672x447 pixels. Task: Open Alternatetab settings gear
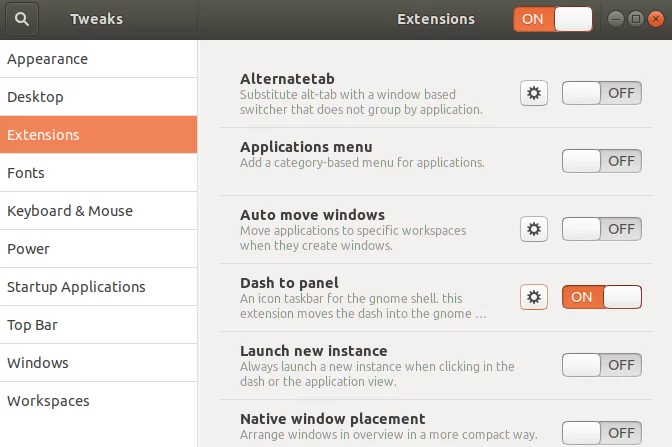click(x=534, y=93)
